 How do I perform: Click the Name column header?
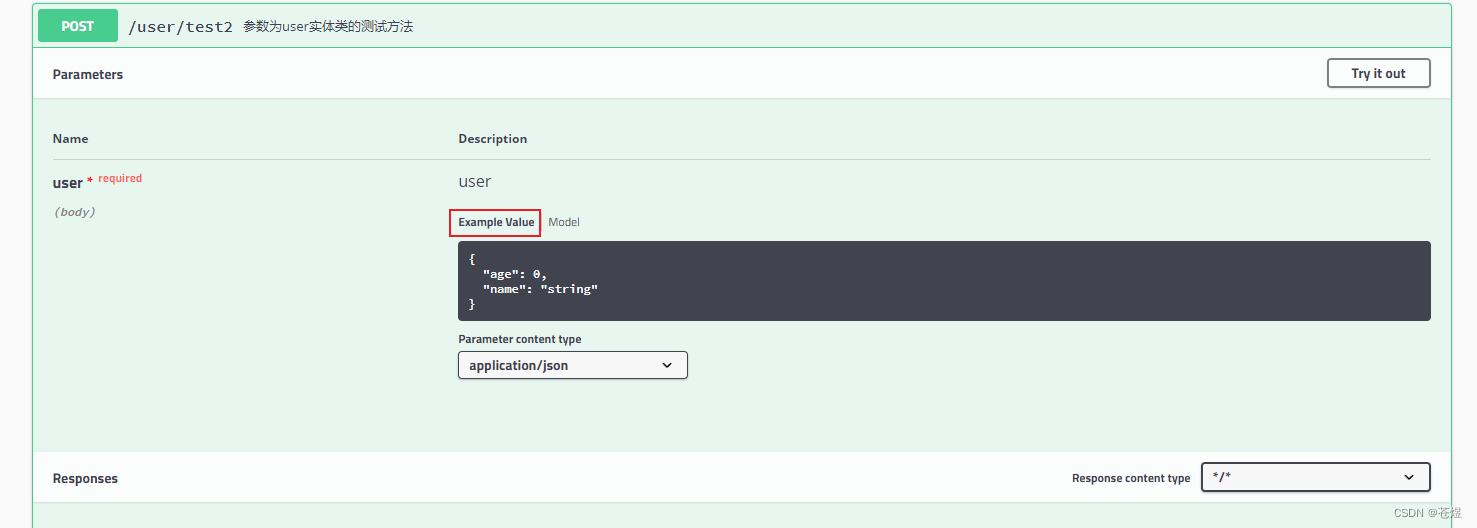pyautogui.click(x=71, y=139)
